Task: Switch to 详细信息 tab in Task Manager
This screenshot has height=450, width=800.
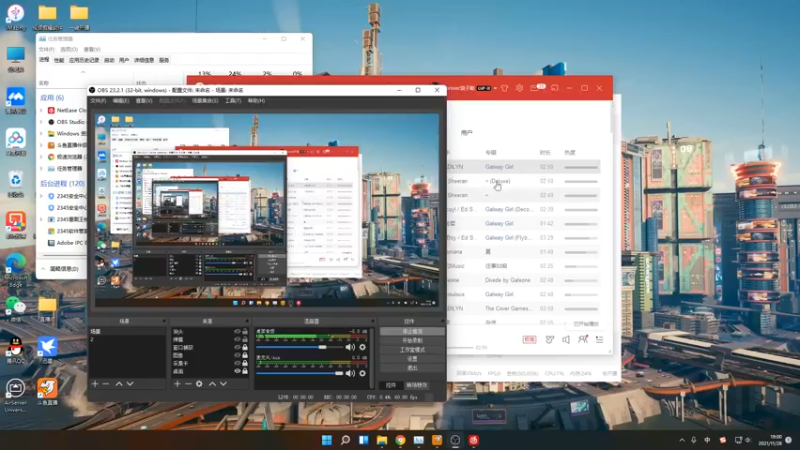Action: pyautogui.click(x=144, y=60)
